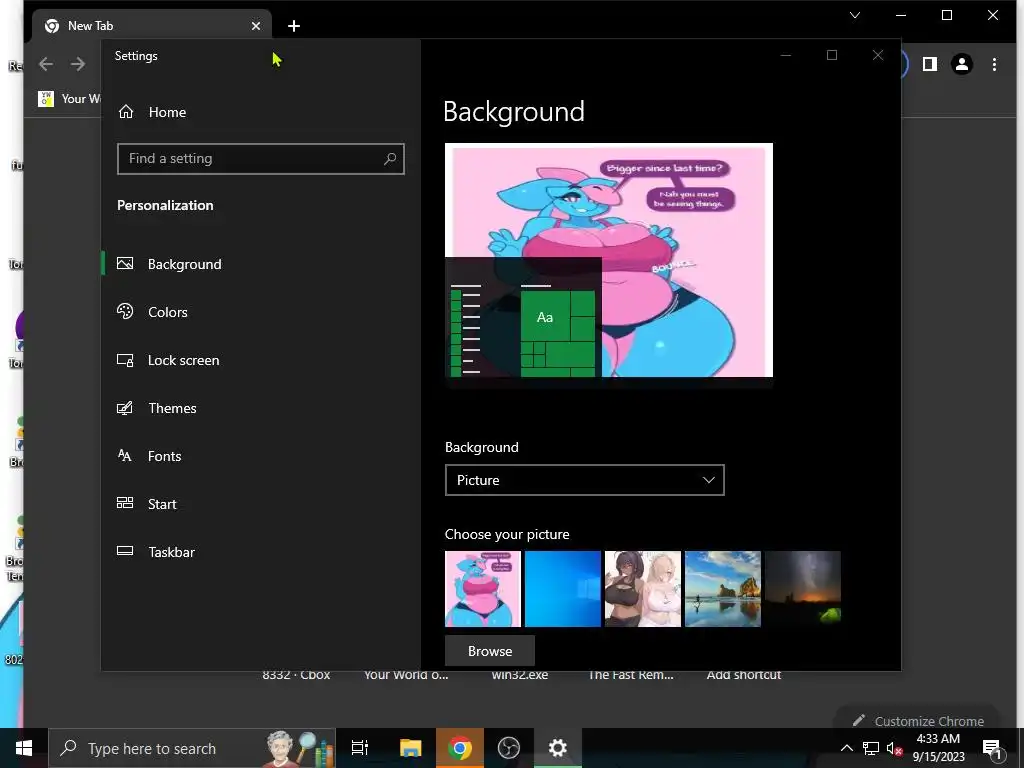1024x768 pixels.
Task: Open Chrome profile avatar
Action: tap(962, 64)
